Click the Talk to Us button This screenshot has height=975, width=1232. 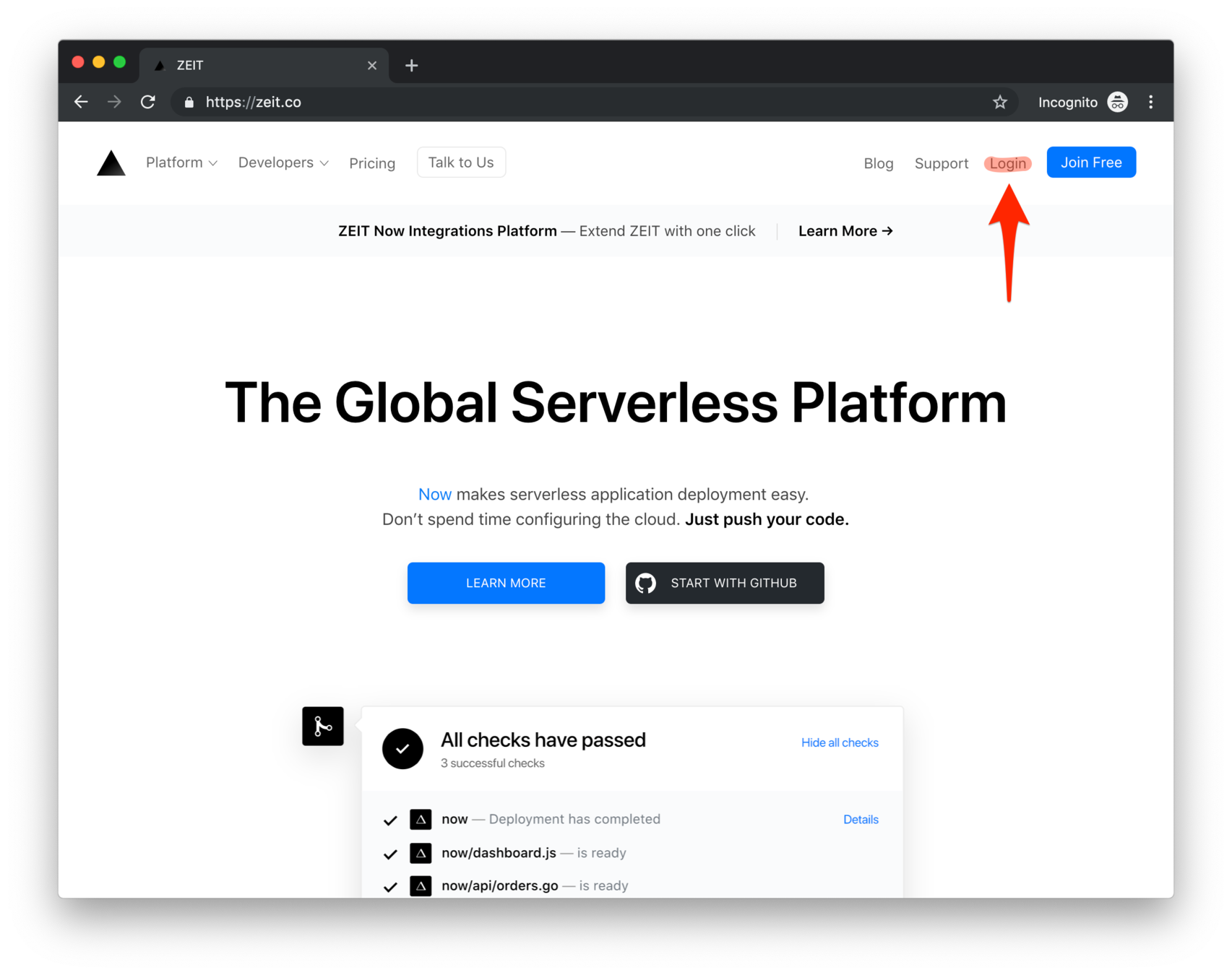(x=461, y=162)
